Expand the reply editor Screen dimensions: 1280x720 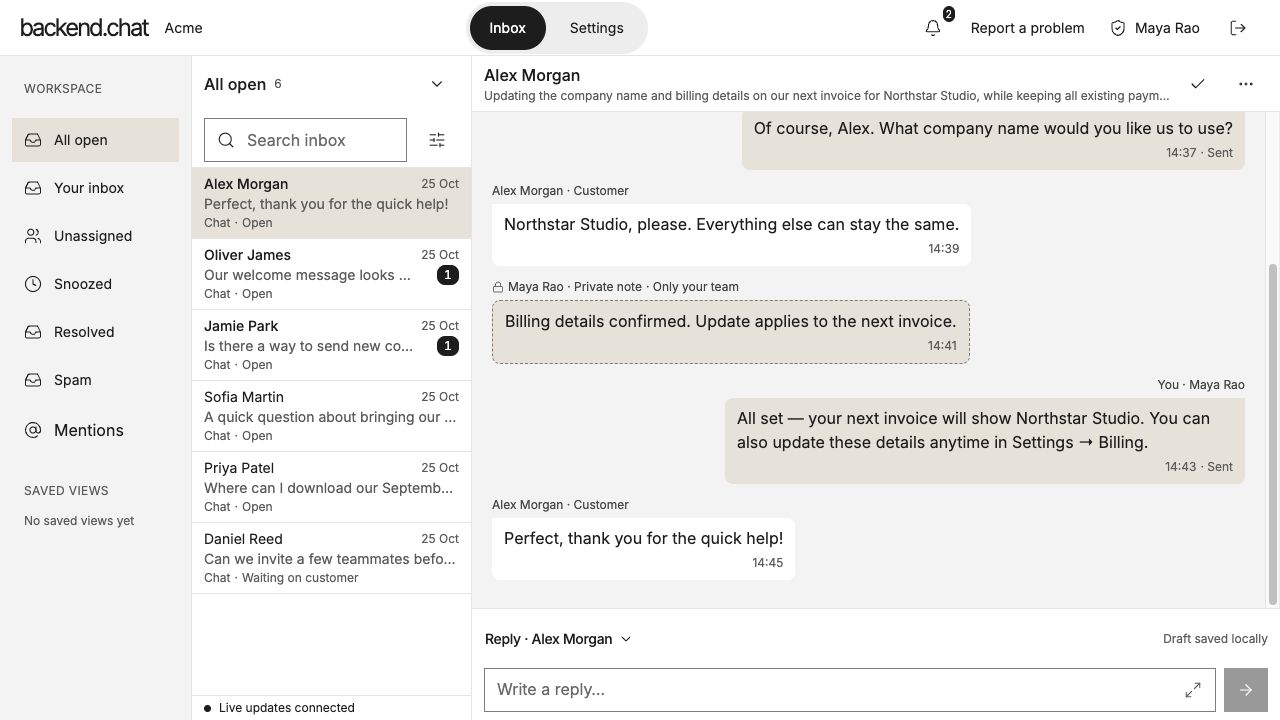click(1193, 690)
